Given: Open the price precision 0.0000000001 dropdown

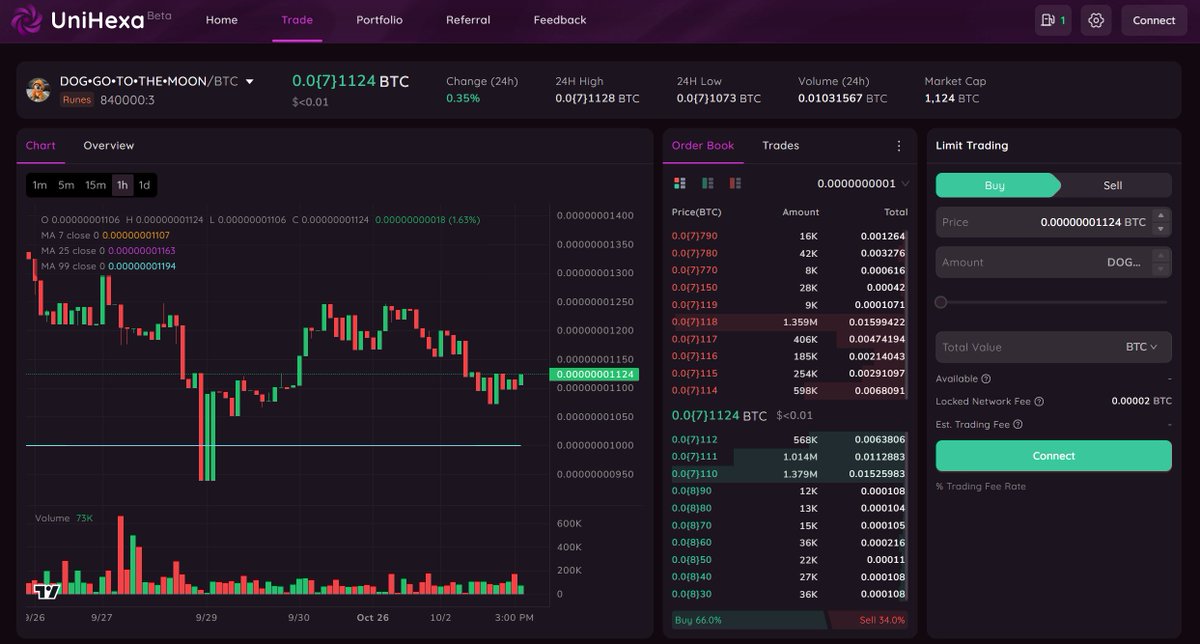Looking at the screenshot, I should click(x=863, y=183).
